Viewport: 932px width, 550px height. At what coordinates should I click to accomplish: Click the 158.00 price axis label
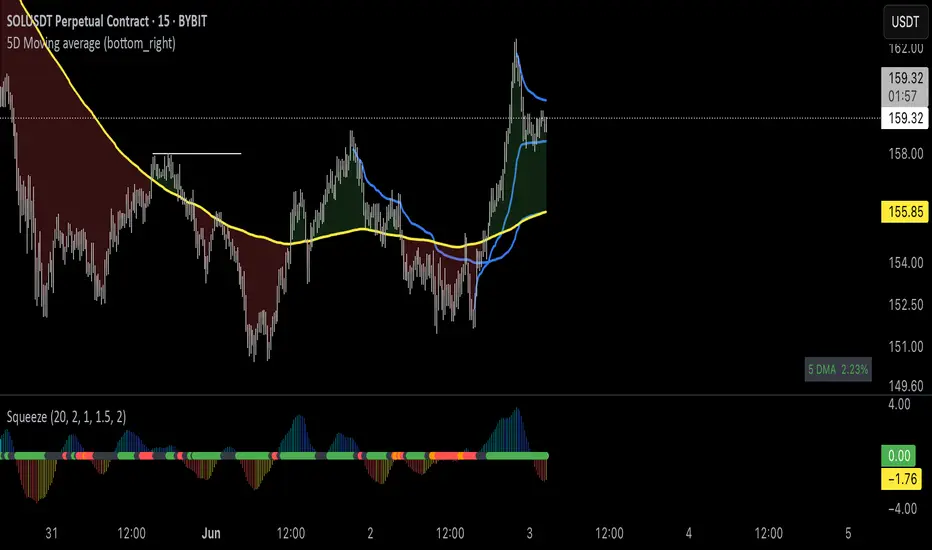tap(906, 154)
